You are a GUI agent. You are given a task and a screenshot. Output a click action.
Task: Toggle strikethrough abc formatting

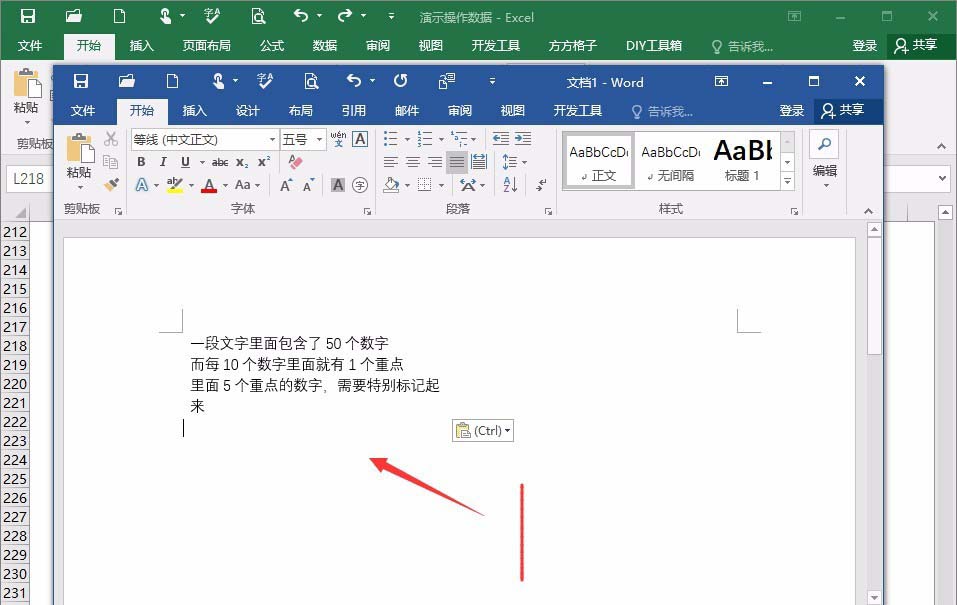point(220,162)
